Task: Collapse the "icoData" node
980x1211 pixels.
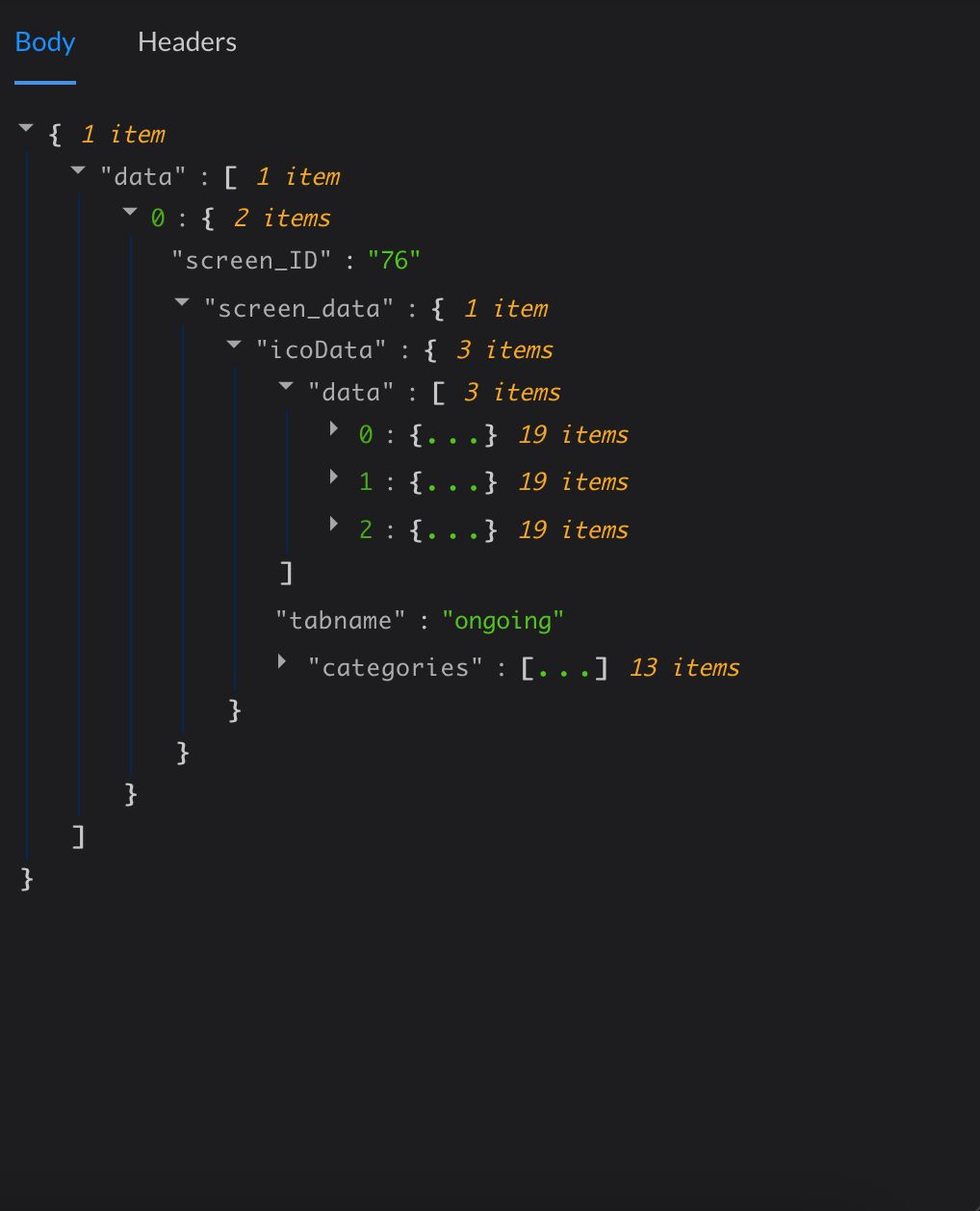Action: pos(234,343)
